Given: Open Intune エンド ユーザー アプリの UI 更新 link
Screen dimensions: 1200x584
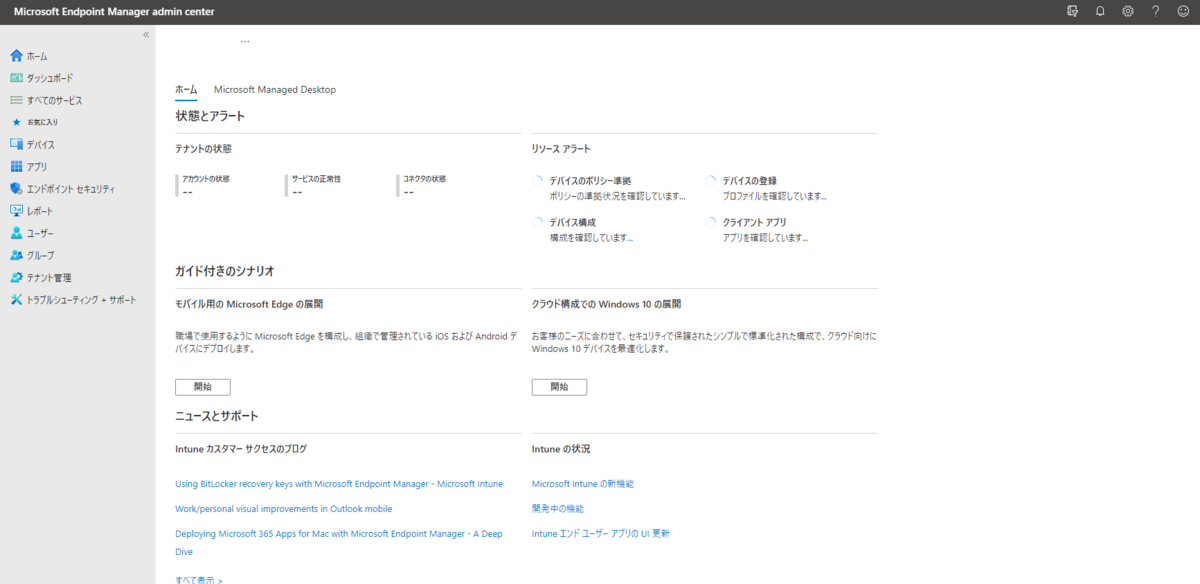Looking at the screenshot, I should pos(601,534).
